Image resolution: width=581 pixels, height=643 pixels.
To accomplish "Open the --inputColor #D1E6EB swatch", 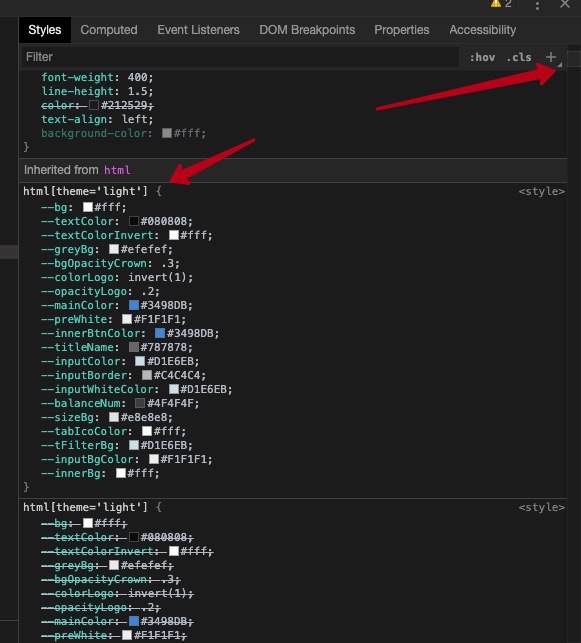I will [x=140, y=361].
